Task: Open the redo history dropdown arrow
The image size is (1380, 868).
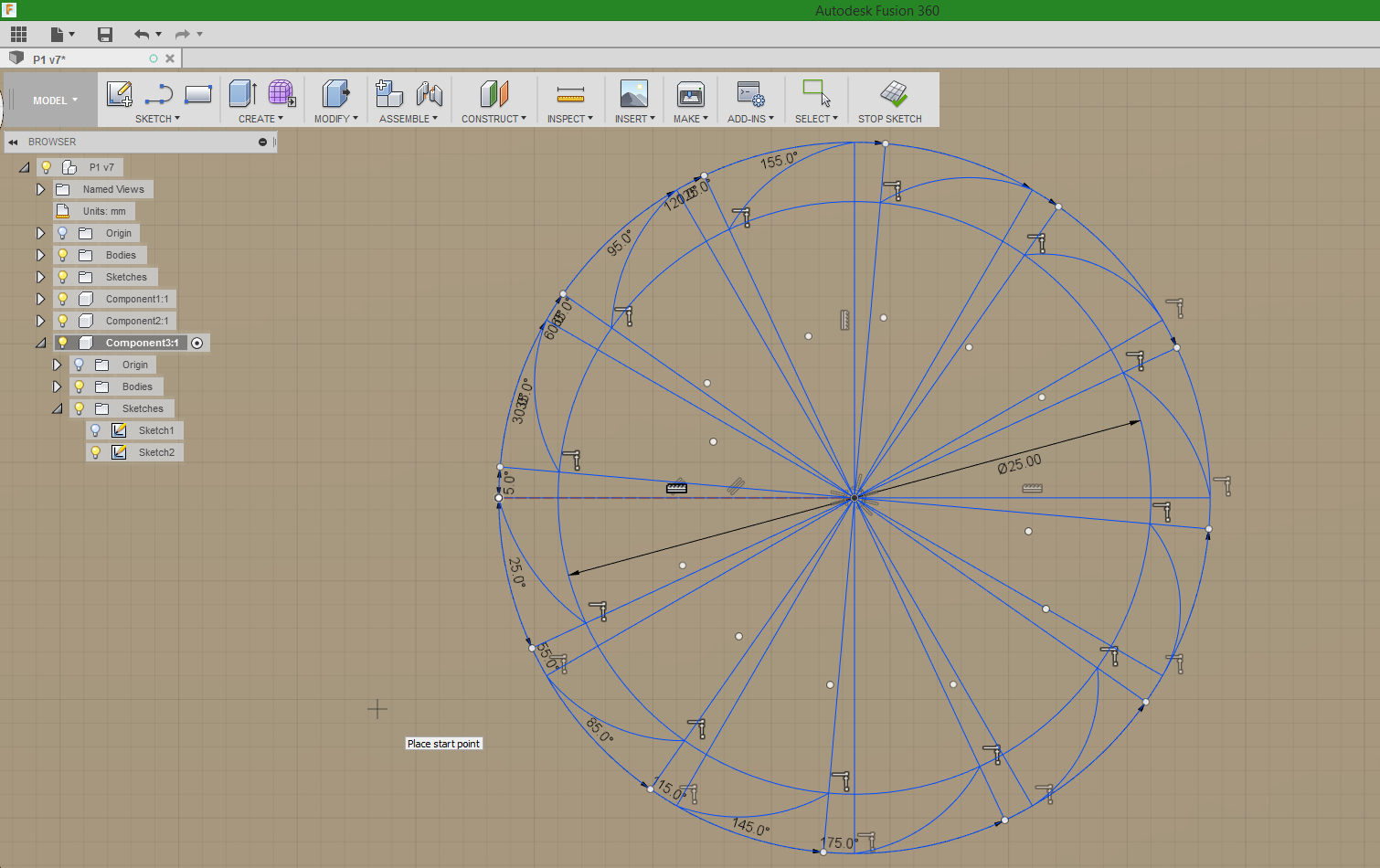Action: click(200, 35)
